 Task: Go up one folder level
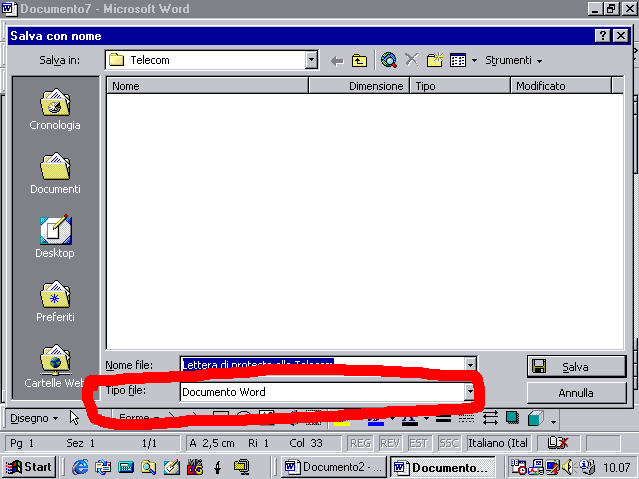click(359, 61)
